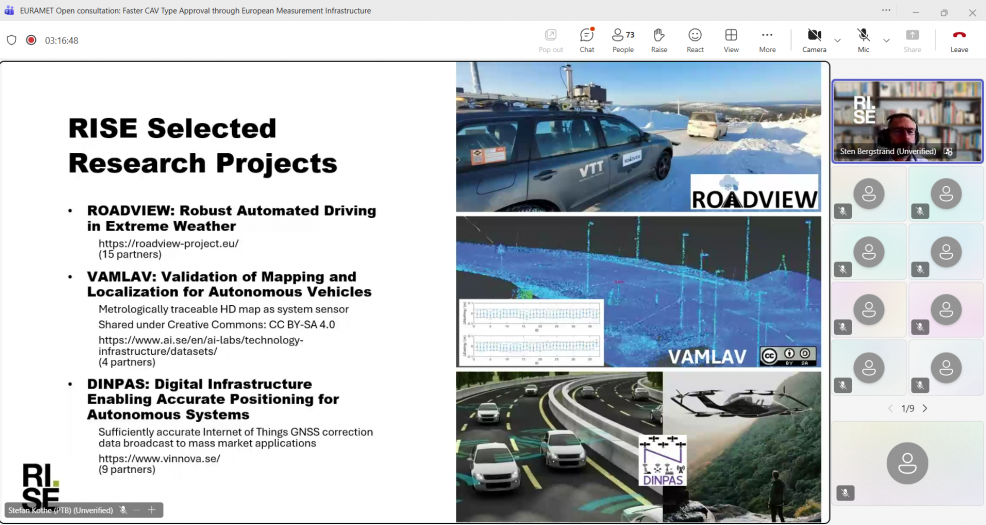Click the (9 partners) text

[126, 470]
